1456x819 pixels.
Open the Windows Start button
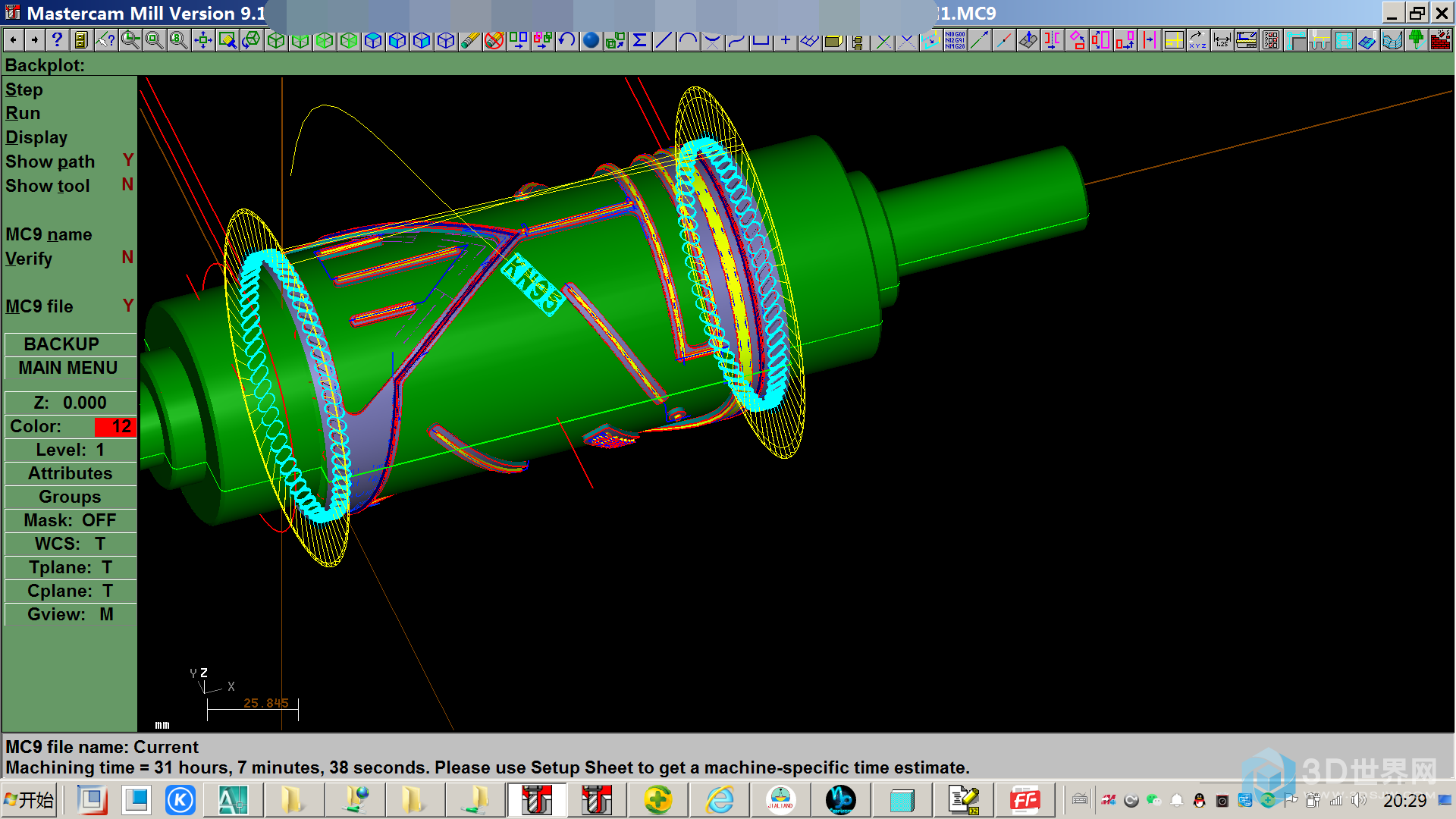point(29,800)
